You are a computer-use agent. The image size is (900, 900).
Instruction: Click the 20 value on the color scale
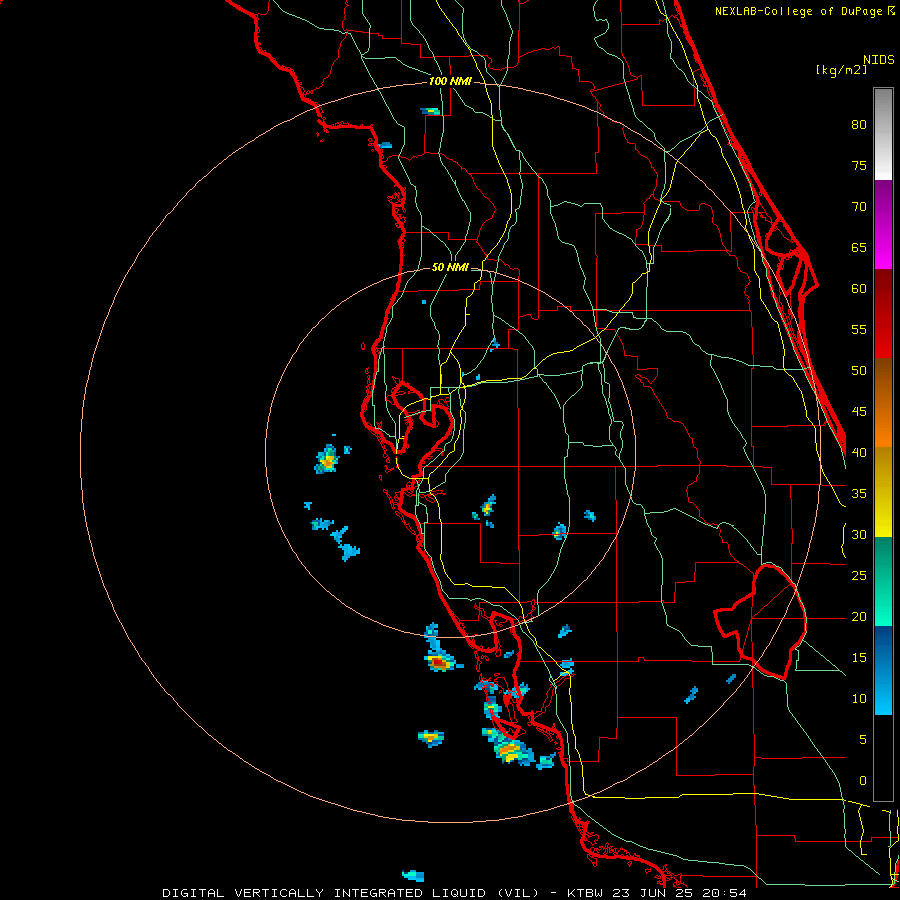coord(859,616)
